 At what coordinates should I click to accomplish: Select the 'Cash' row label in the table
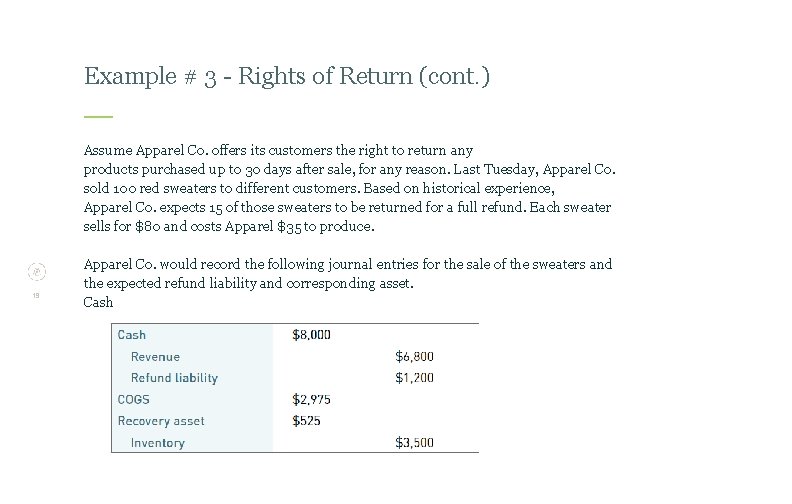(132, 335)
